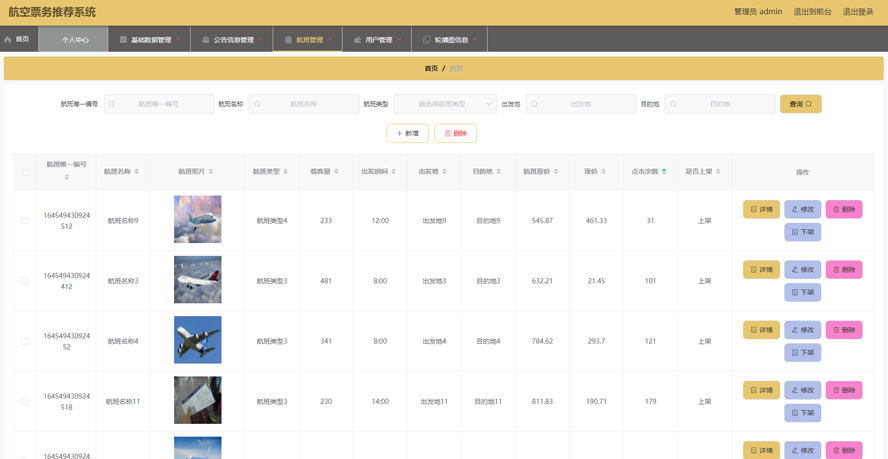The width and height of the screenshot is (888, 459).
Task: Click the 查询 search button
Action: click(x=800, y=104)
